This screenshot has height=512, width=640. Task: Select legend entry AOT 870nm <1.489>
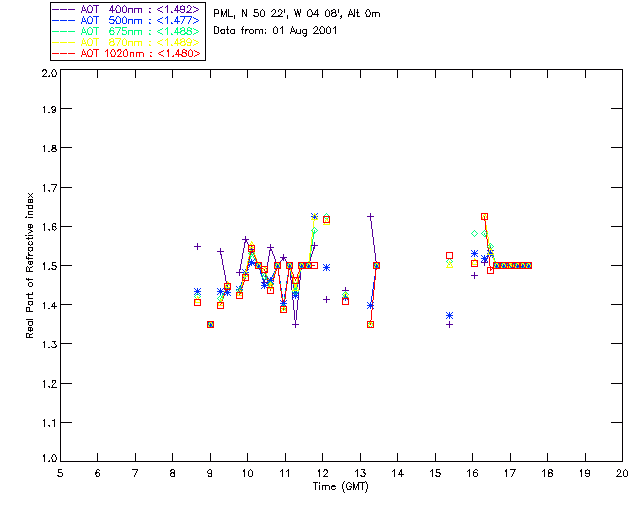pyautogui.click(x=127, y=42)
